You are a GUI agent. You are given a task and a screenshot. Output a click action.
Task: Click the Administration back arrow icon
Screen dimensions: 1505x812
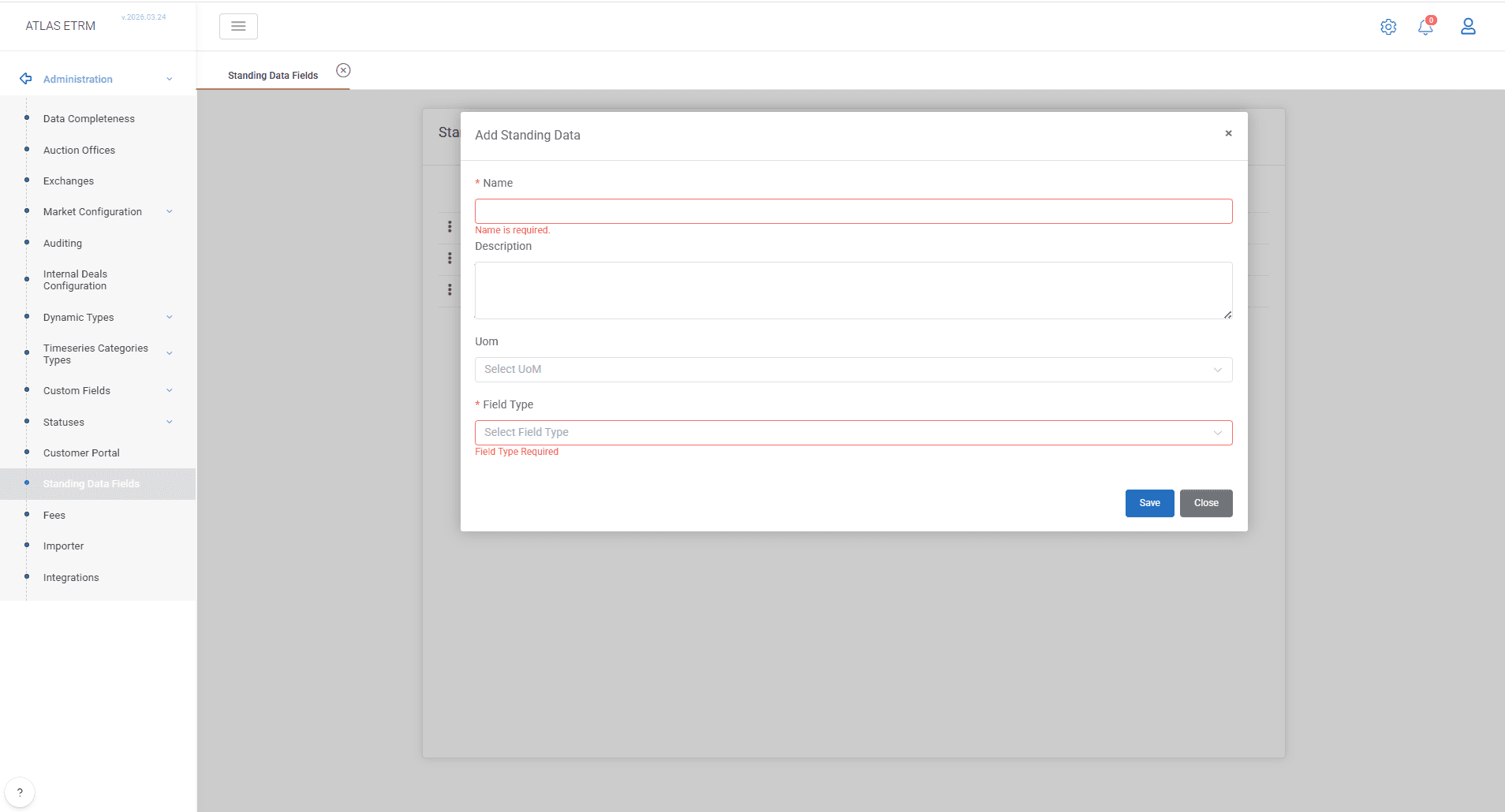click(26, 79)
